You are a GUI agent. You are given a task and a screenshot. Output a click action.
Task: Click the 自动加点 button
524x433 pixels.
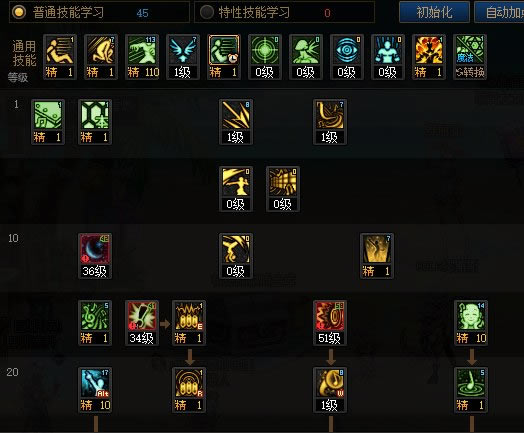[499, 12]
